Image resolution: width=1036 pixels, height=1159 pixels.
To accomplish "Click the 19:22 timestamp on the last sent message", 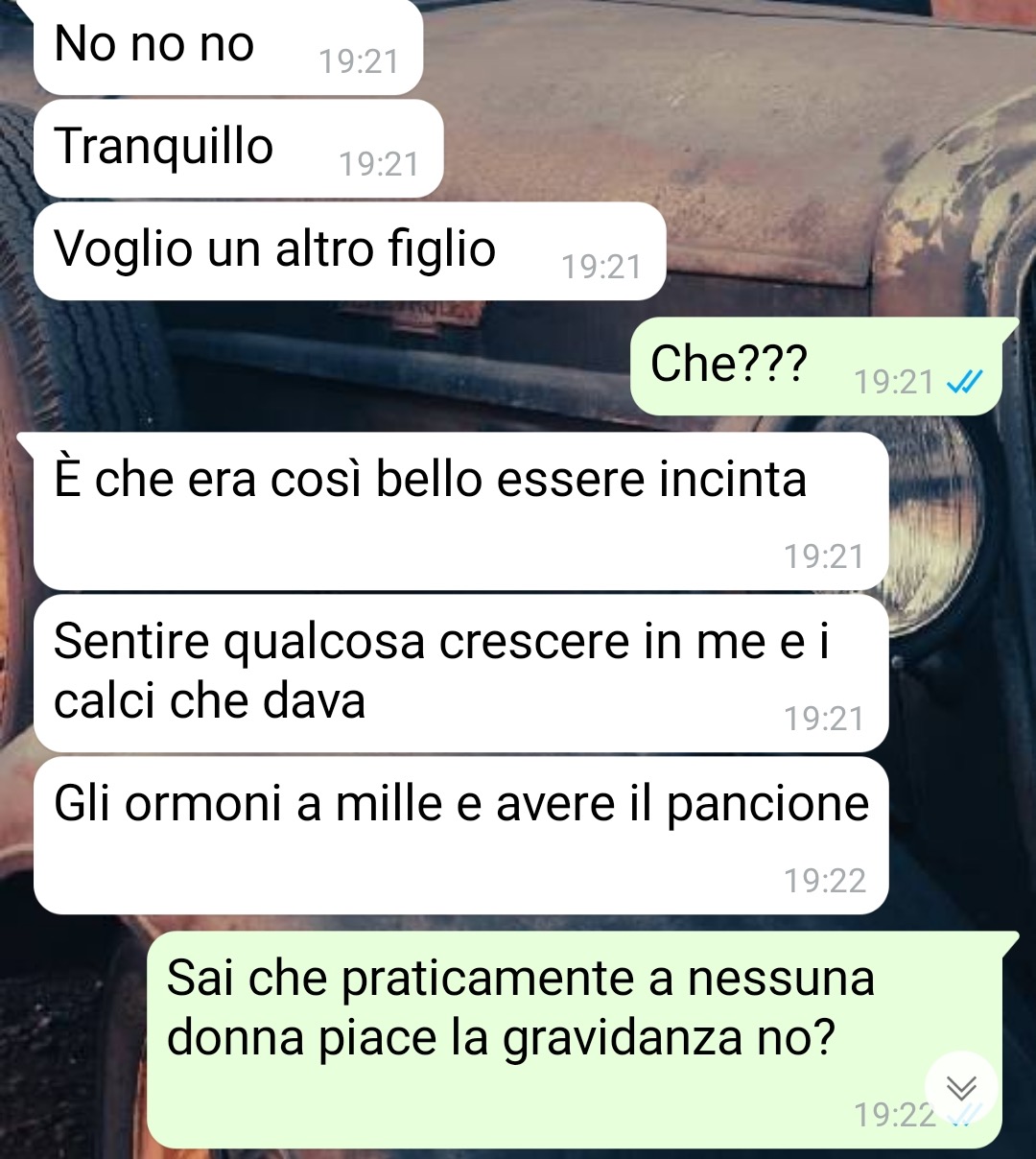I will click(894, 1116).
